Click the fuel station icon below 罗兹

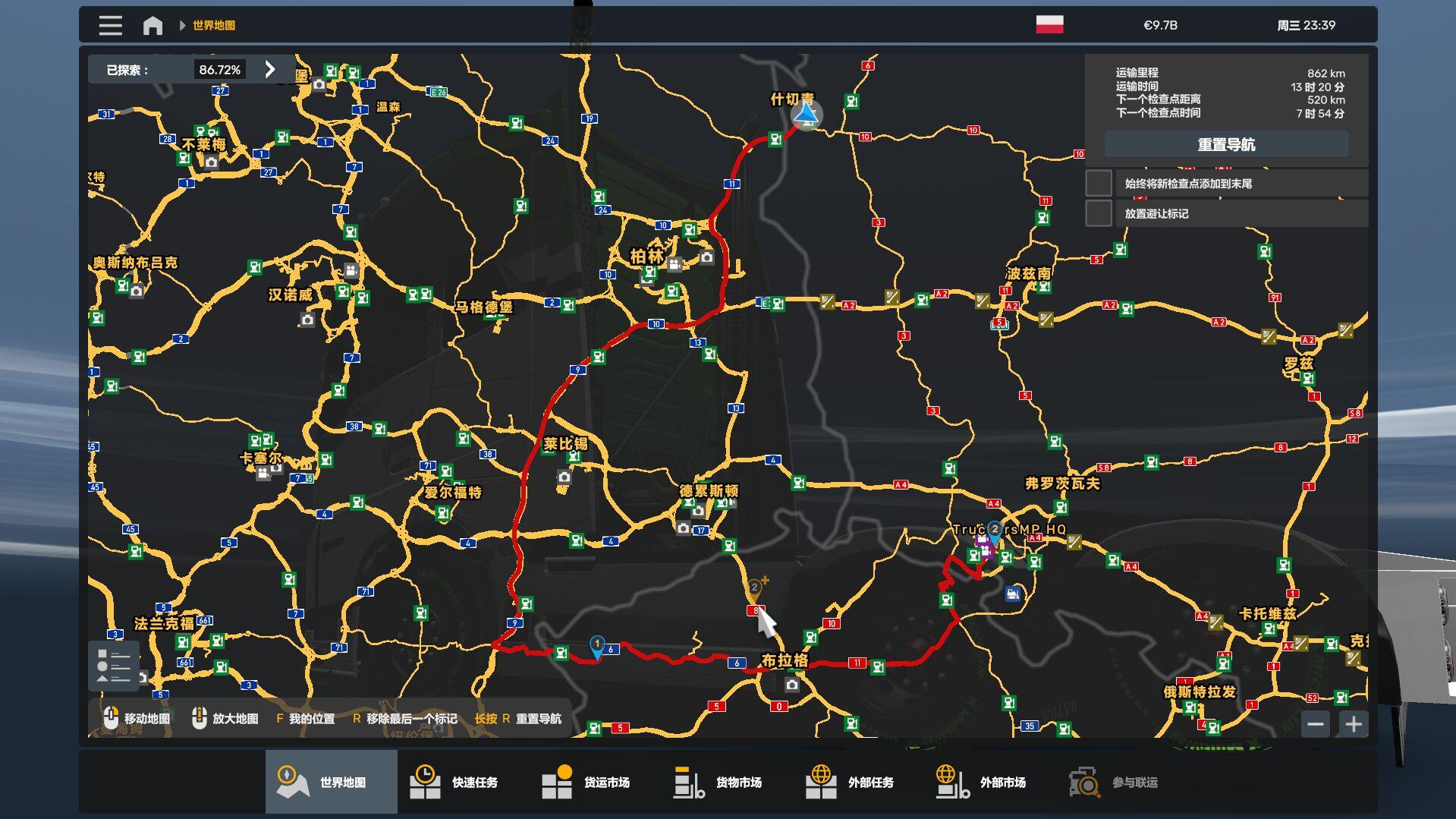pyautogui.click(x=1307, y=378)
